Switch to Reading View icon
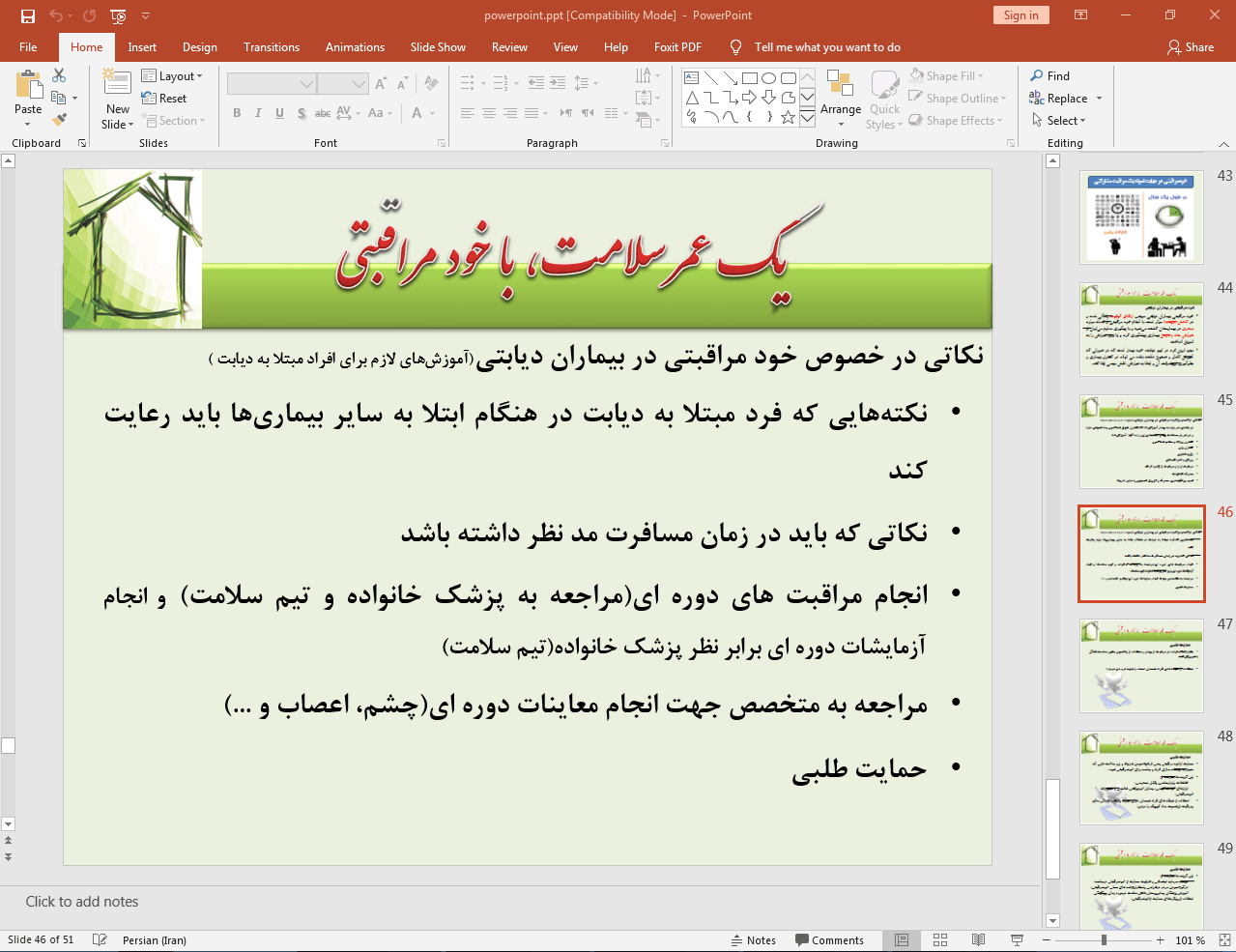Screen dimensions: 1236x952 (x=979, y=940)
